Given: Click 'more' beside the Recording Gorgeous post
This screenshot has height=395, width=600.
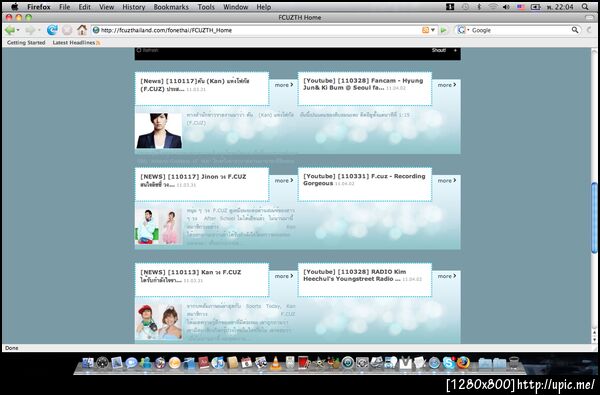Looking at the screenshot, I should 447,180.
